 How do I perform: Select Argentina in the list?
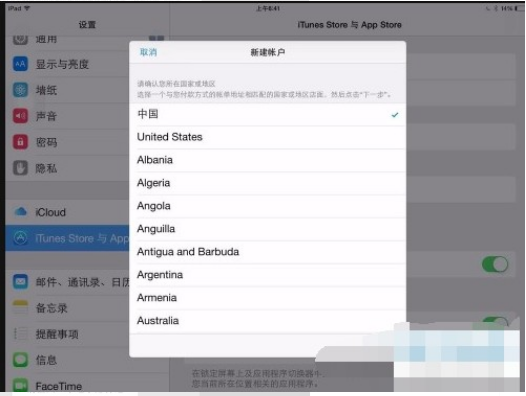click(267, 275)
